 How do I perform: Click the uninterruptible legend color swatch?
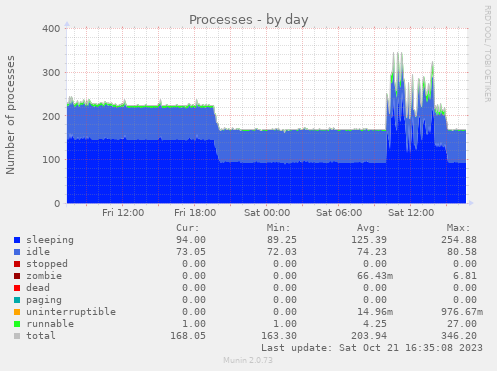pos(17,312)
